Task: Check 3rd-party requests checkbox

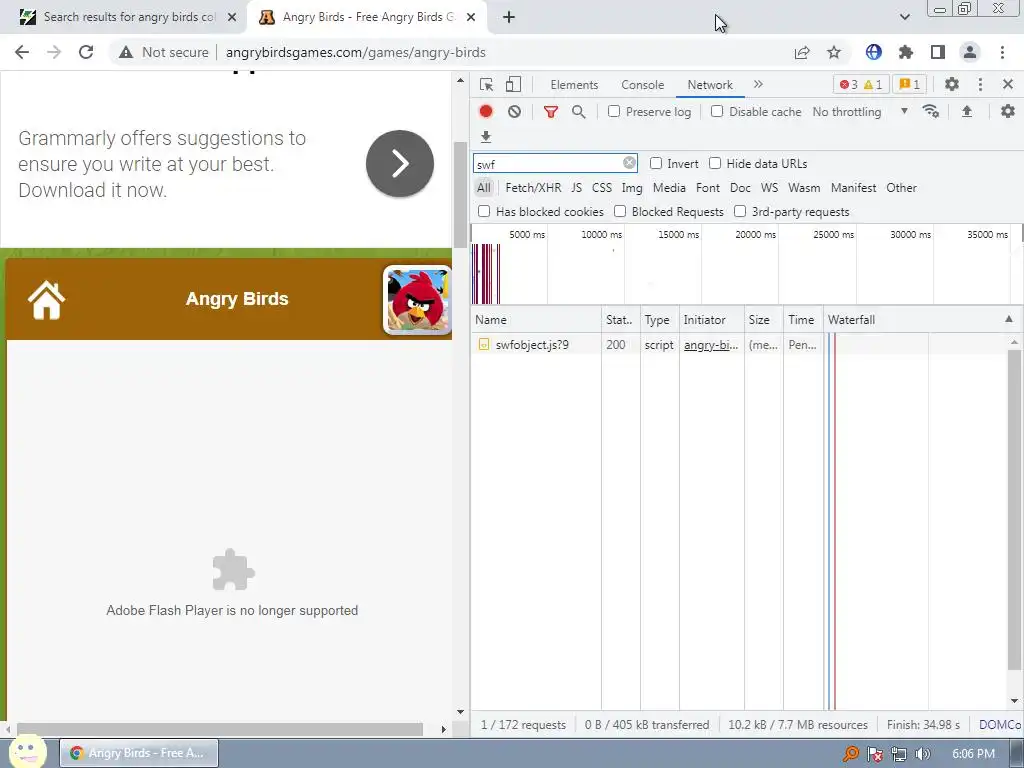Action: point(740,212)
